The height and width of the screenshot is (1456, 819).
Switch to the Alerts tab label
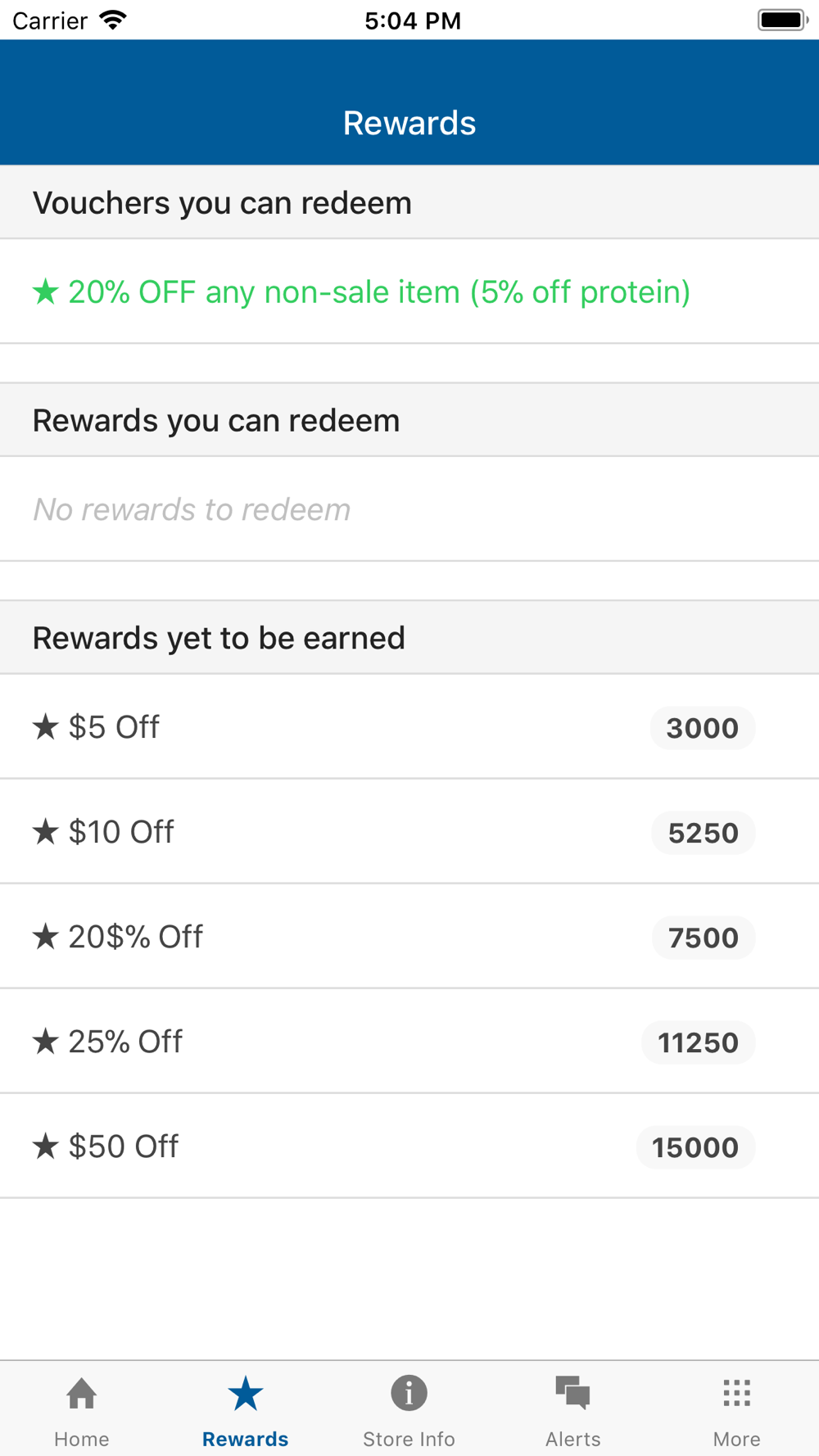572,1439
